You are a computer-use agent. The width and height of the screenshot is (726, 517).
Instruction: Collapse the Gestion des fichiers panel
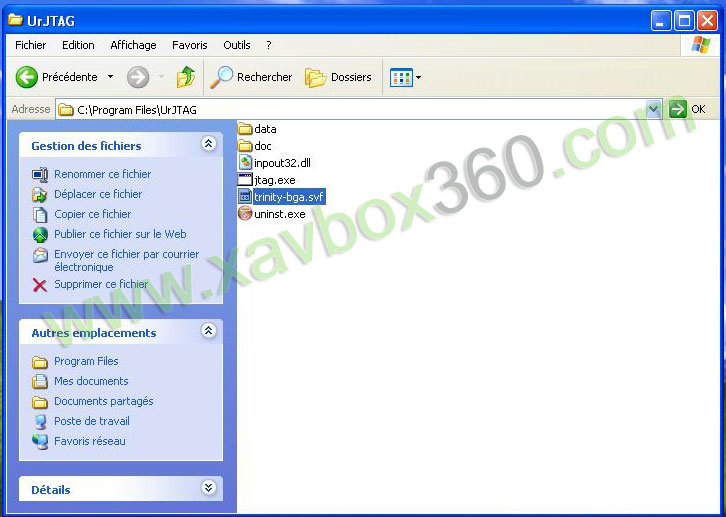pyautogui.click(x=209, y=144)
